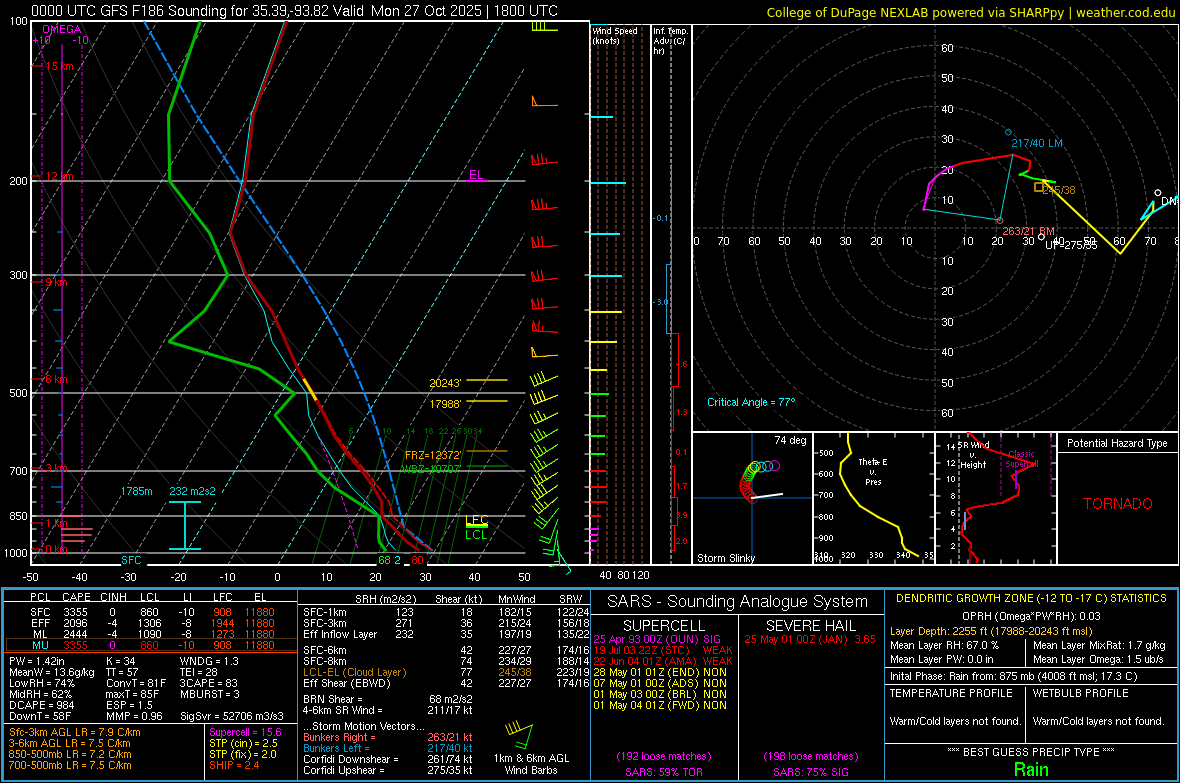Select the SFC parcel row in parcel table
The height and width of the screenshot is (783, 1180).
point(151,612)
